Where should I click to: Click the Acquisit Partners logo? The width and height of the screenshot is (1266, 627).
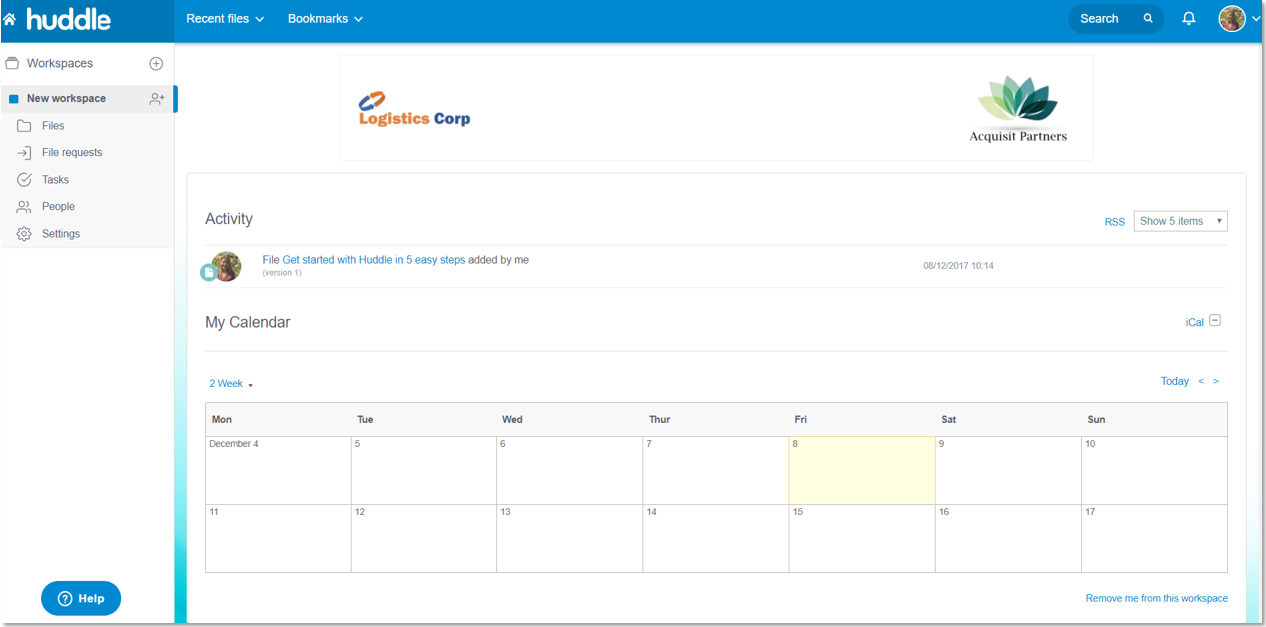click(1018, 110)
